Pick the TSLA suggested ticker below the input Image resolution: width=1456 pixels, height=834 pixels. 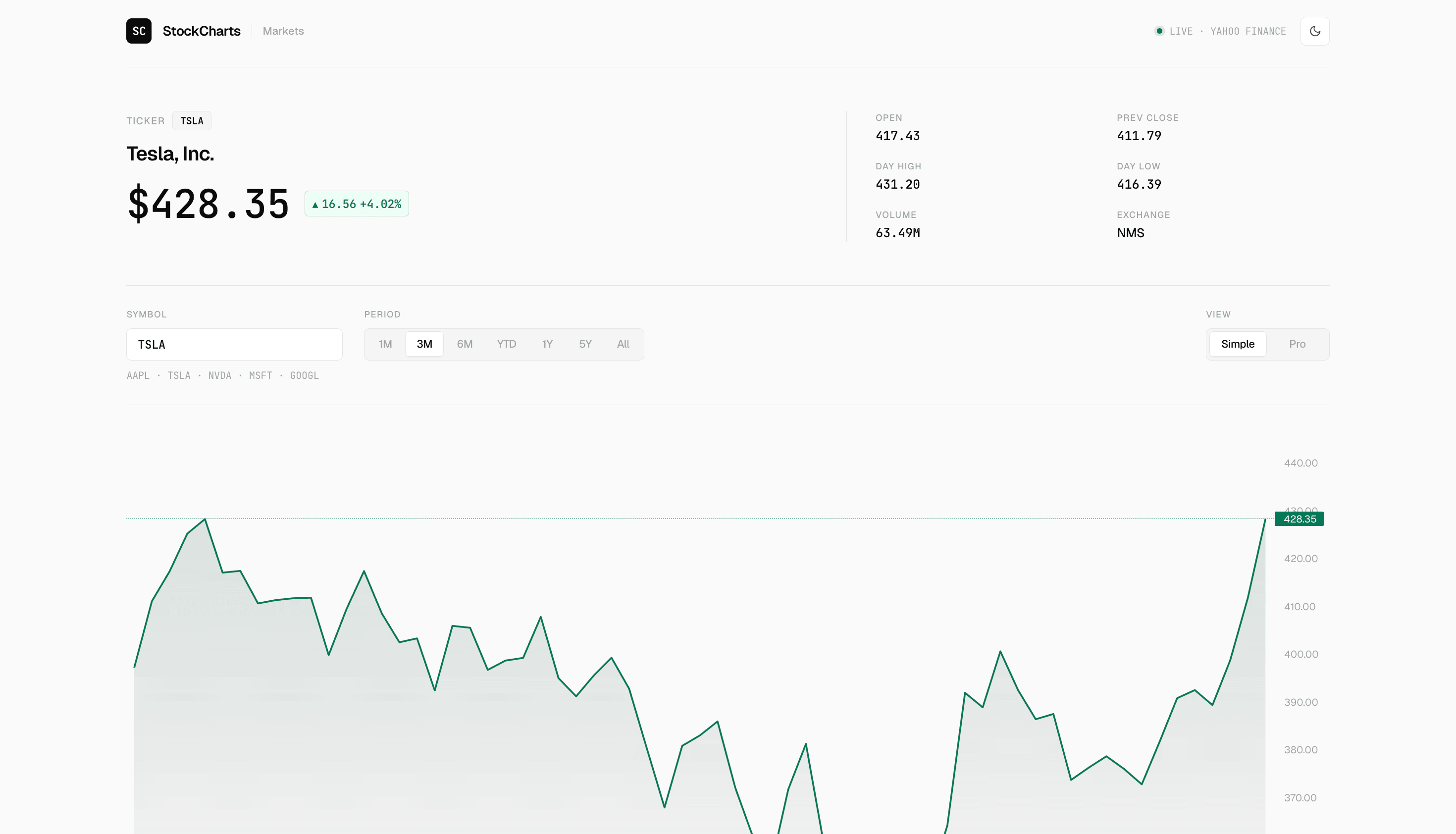[179, 375]
